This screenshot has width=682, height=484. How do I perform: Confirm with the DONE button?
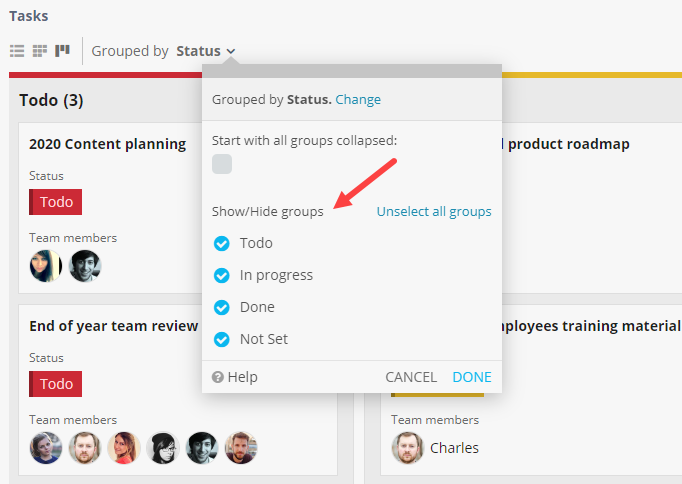[472, 377]
